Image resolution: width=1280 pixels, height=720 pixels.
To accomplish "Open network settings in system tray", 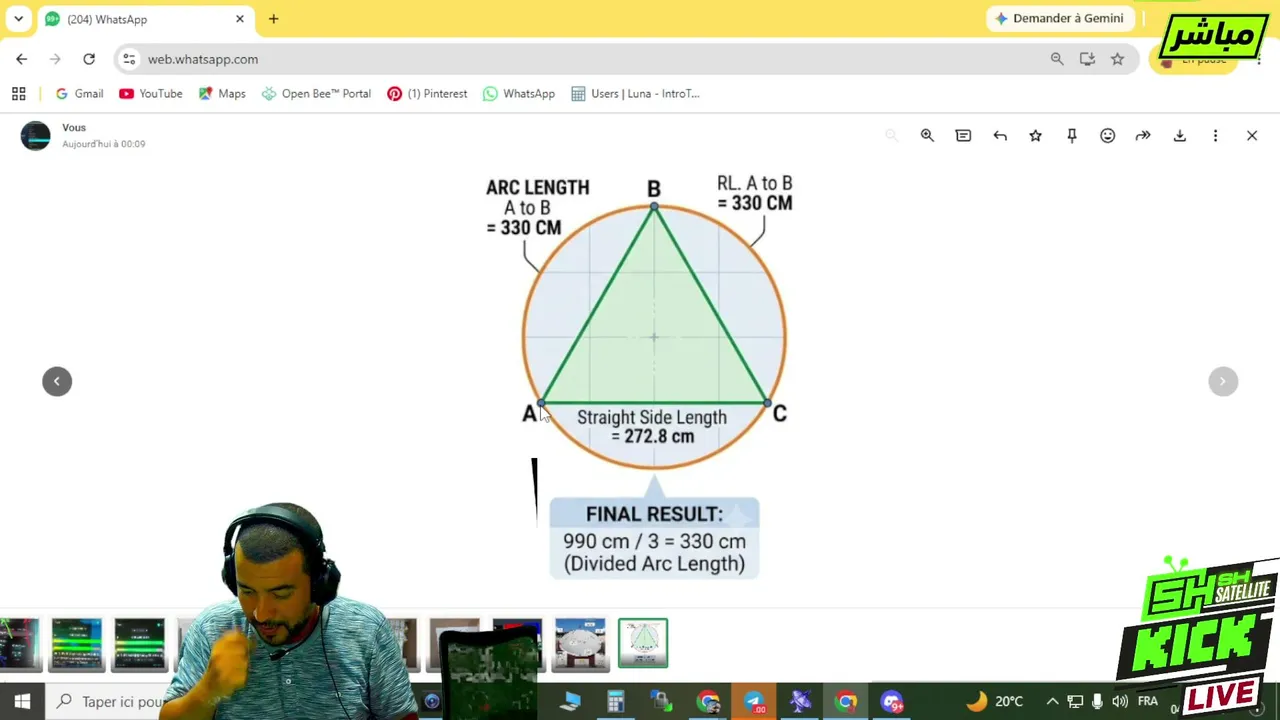I will pyautogui.click(x=1075, y=702).
